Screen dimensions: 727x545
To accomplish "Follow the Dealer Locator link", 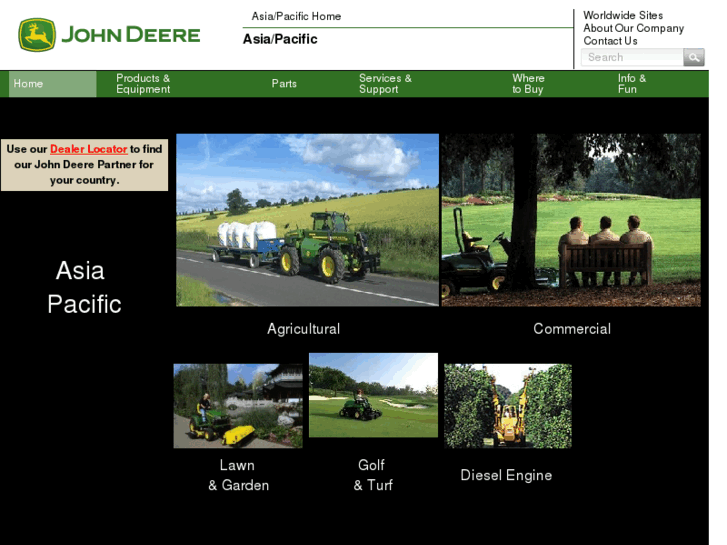I will [89, 149].
